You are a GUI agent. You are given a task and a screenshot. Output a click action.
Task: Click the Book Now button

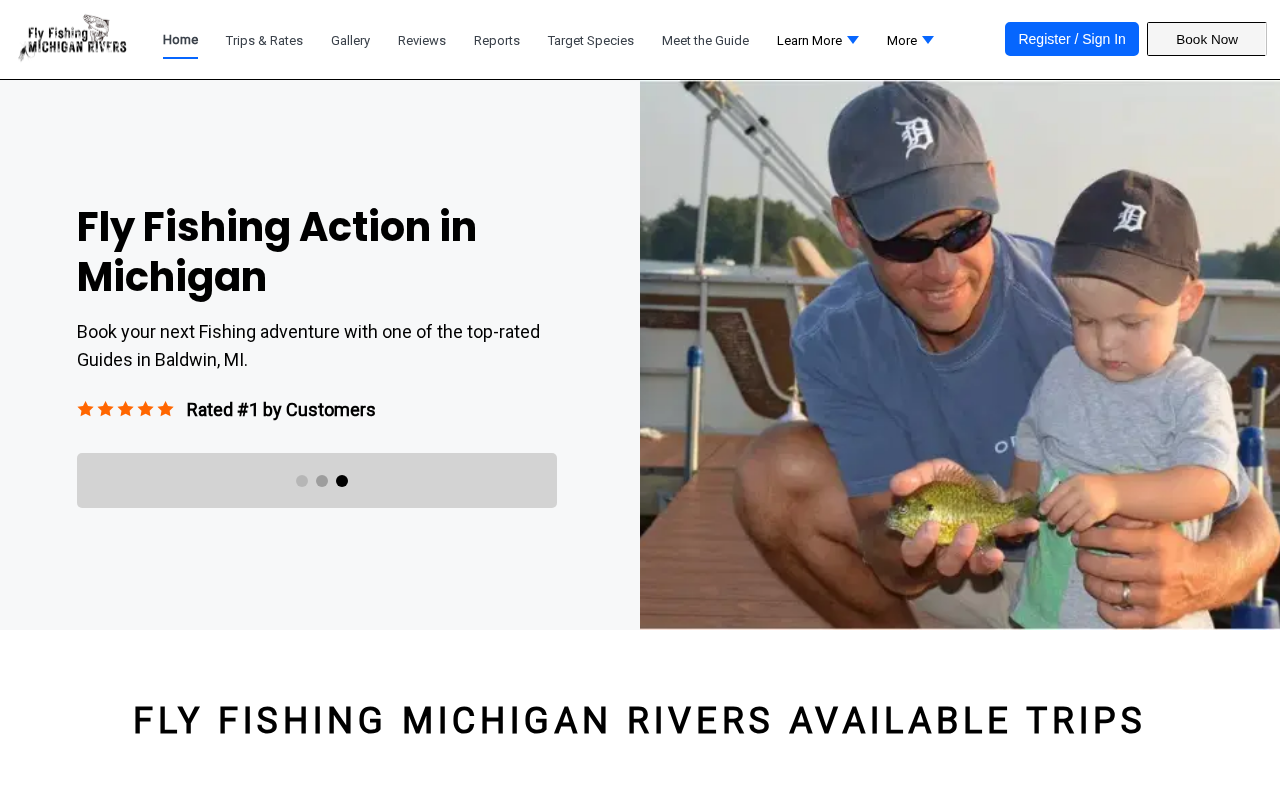click(x=1207, y=39)
